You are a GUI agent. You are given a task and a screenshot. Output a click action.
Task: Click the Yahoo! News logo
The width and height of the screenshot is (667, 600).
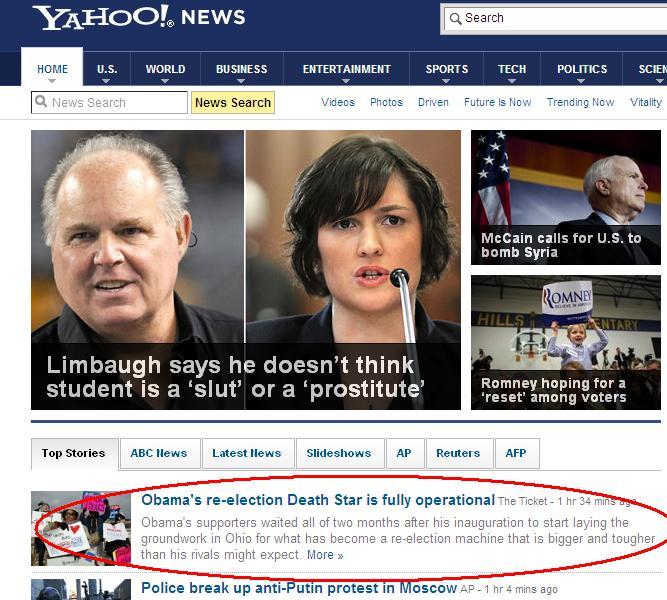coord(139,17)
